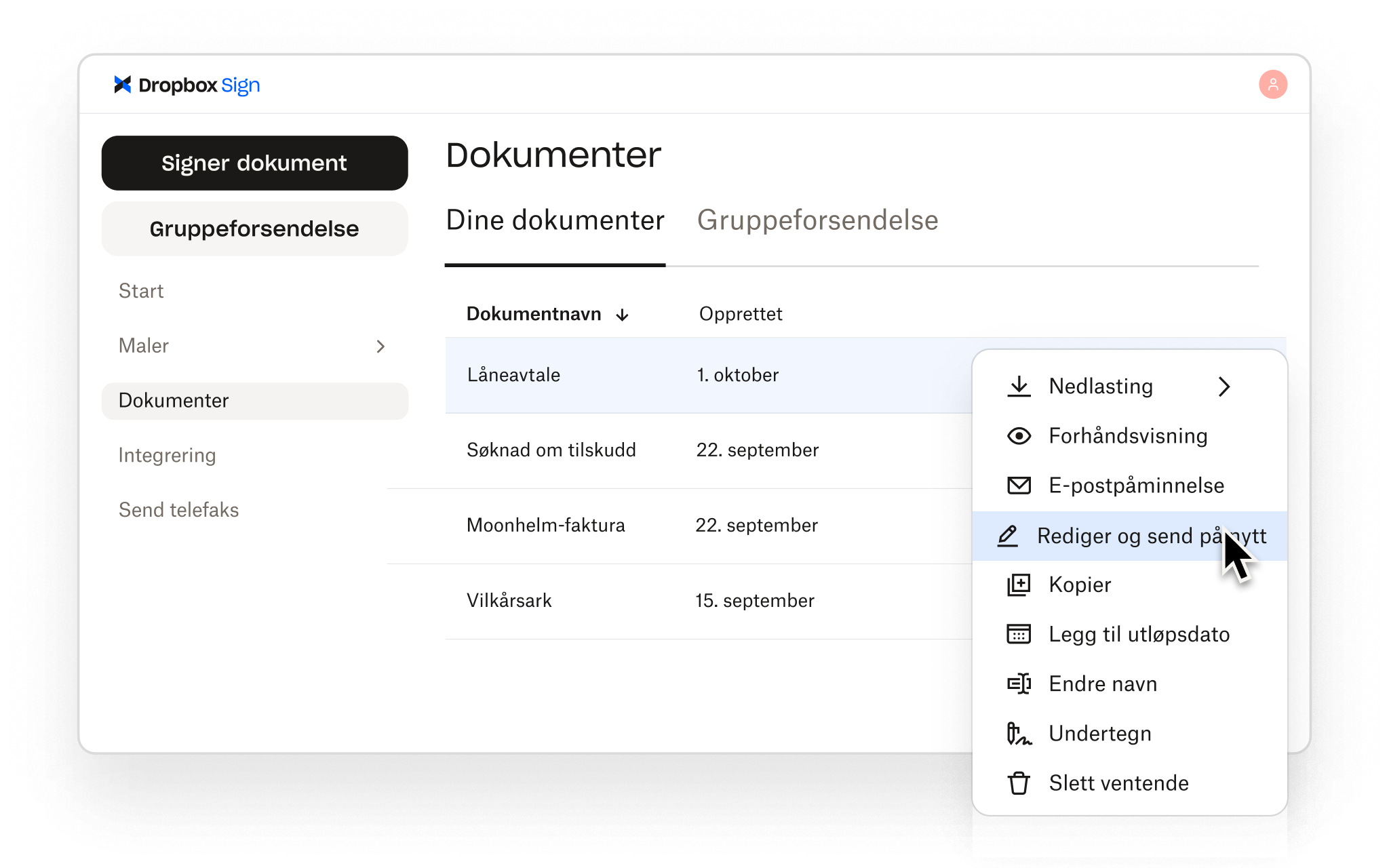
Task: Select Legg til utløpsdato menu entry
Action: (x=1129, y=634)
